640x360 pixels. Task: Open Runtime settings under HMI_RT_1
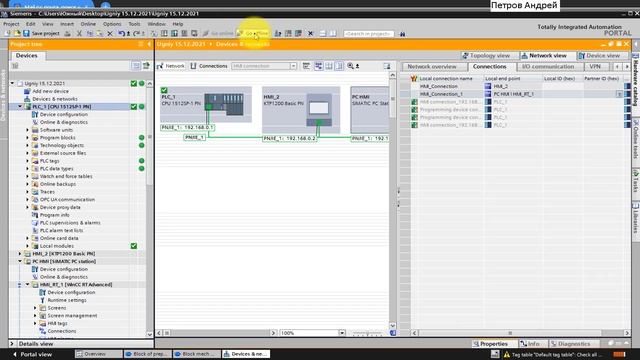point(67,300)
